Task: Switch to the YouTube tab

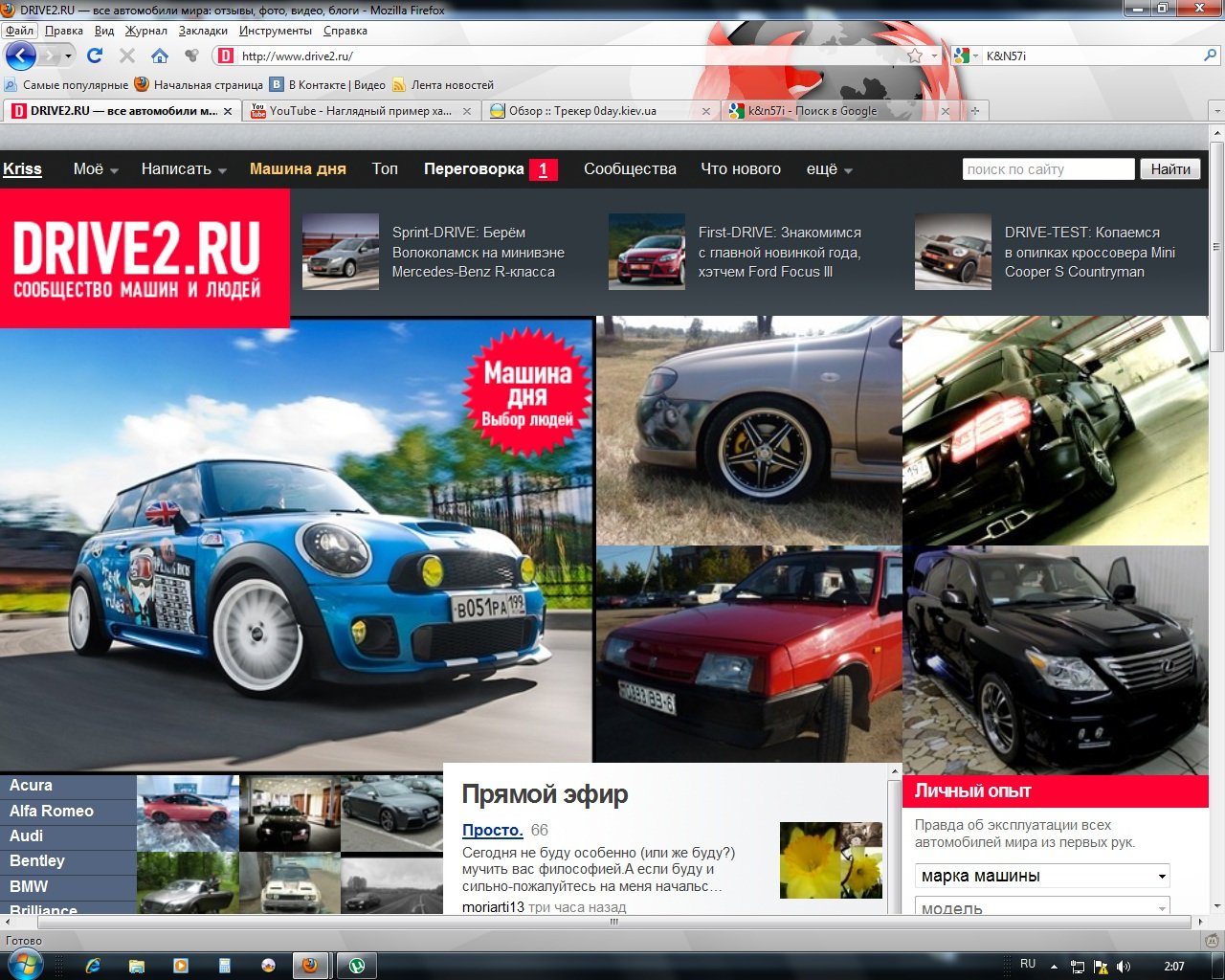Action: coord(360,111)
